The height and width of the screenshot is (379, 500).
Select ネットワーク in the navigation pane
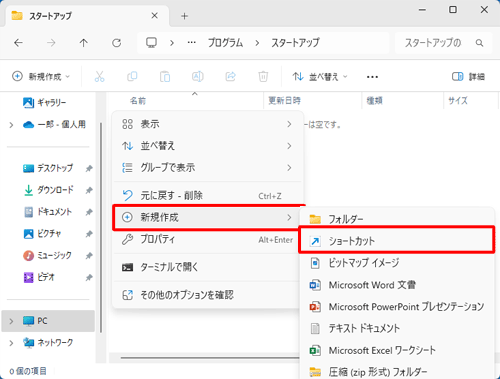[48, 342]
